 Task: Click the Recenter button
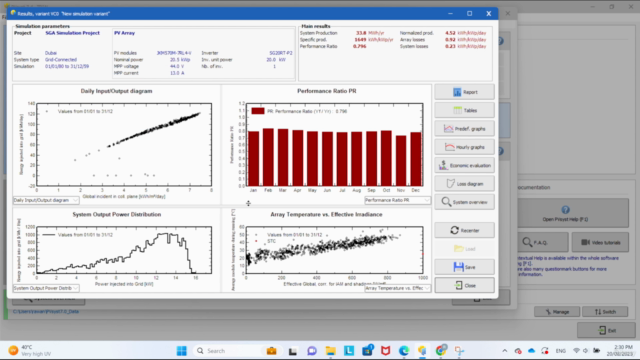(x=464, y=230)
